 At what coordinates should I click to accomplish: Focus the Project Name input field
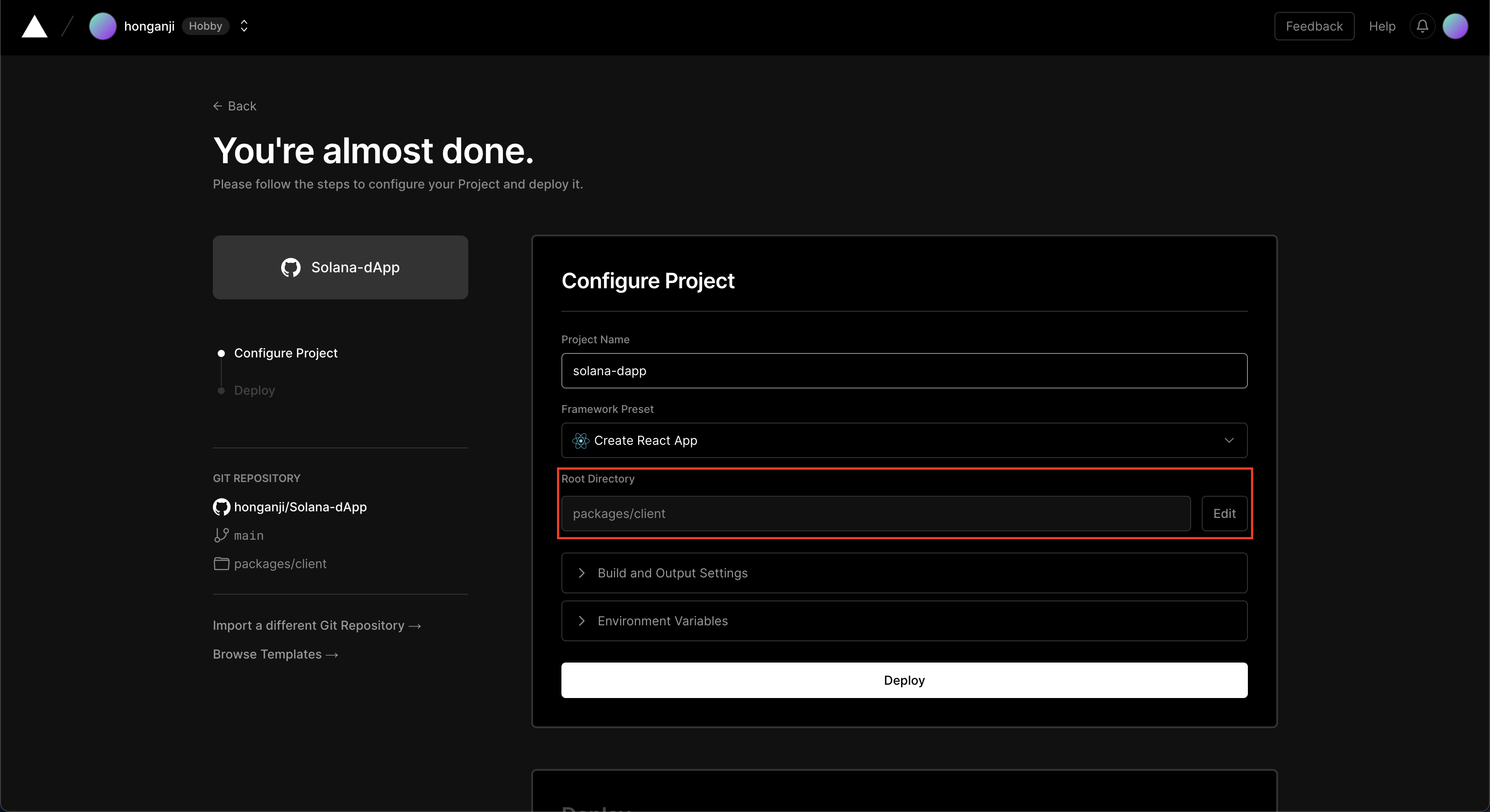click(904, 371)
